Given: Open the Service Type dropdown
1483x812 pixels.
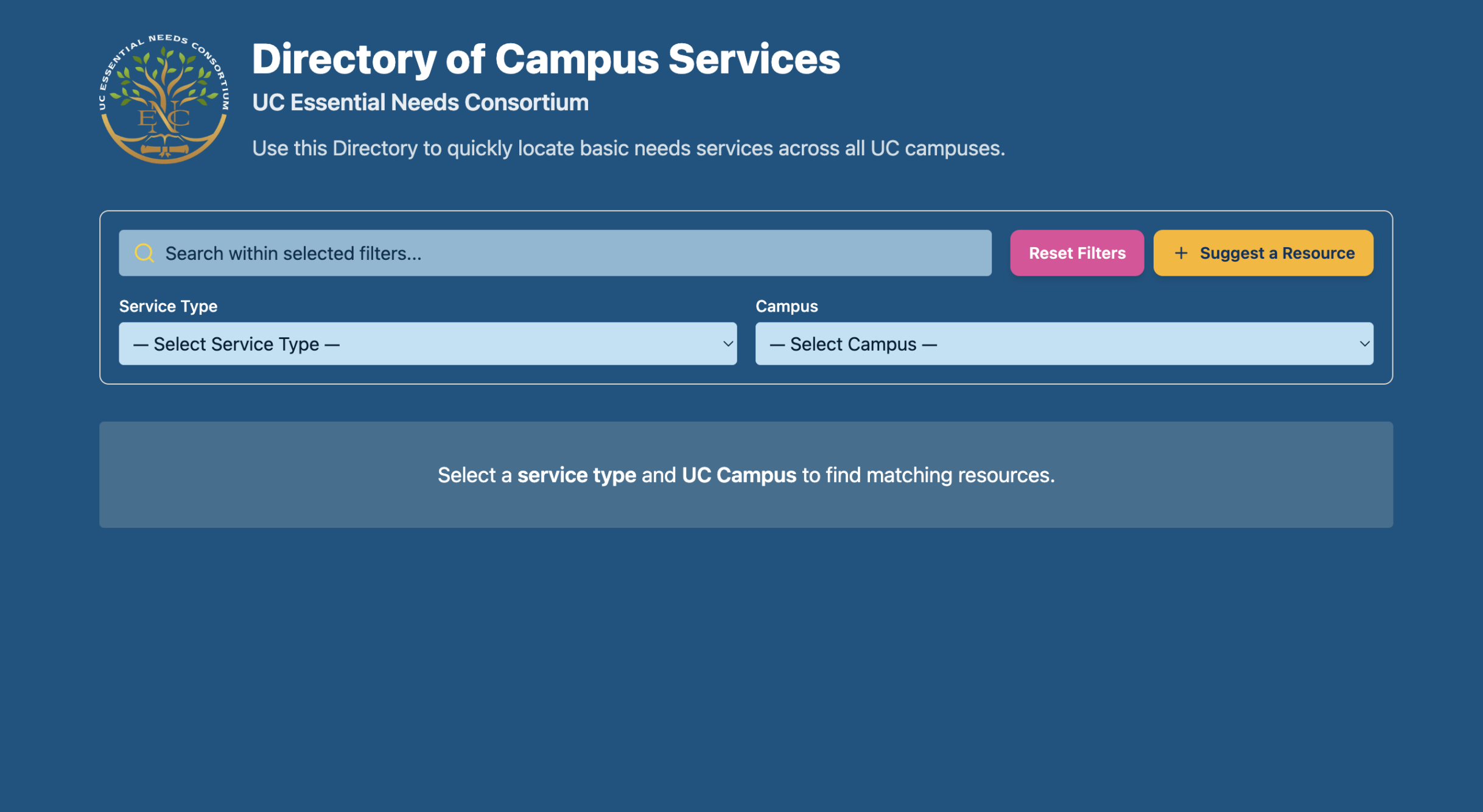Looking at the screenshot, I should [x=428, y=343].
